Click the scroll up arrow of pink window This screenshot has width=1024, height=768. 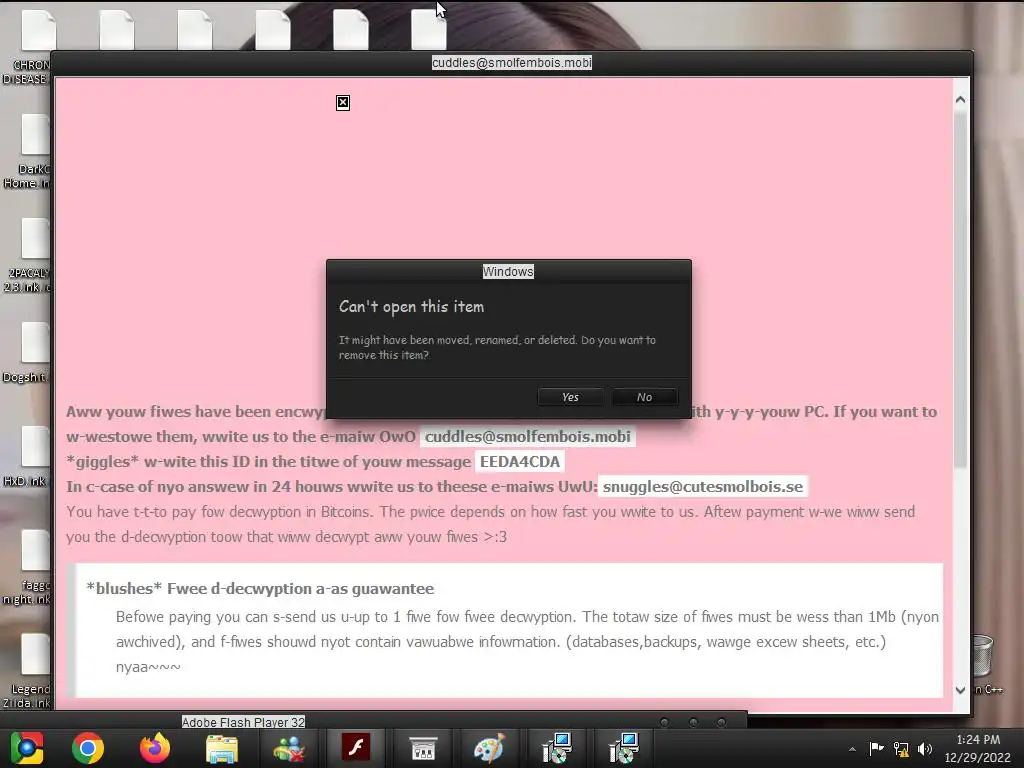point(960,100)
